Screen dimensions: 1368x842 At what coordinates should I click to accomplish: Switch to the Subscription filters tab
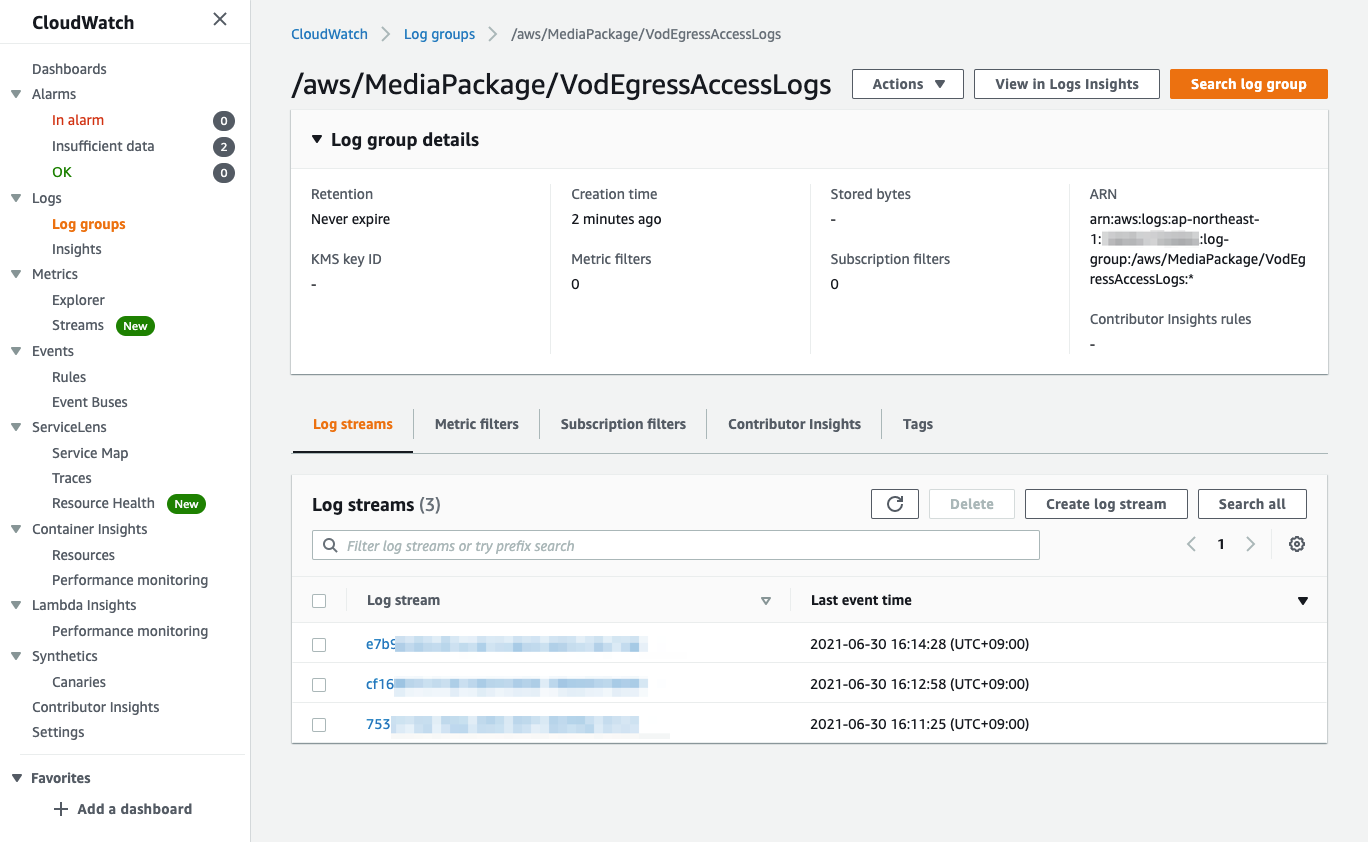coord(623,424)
